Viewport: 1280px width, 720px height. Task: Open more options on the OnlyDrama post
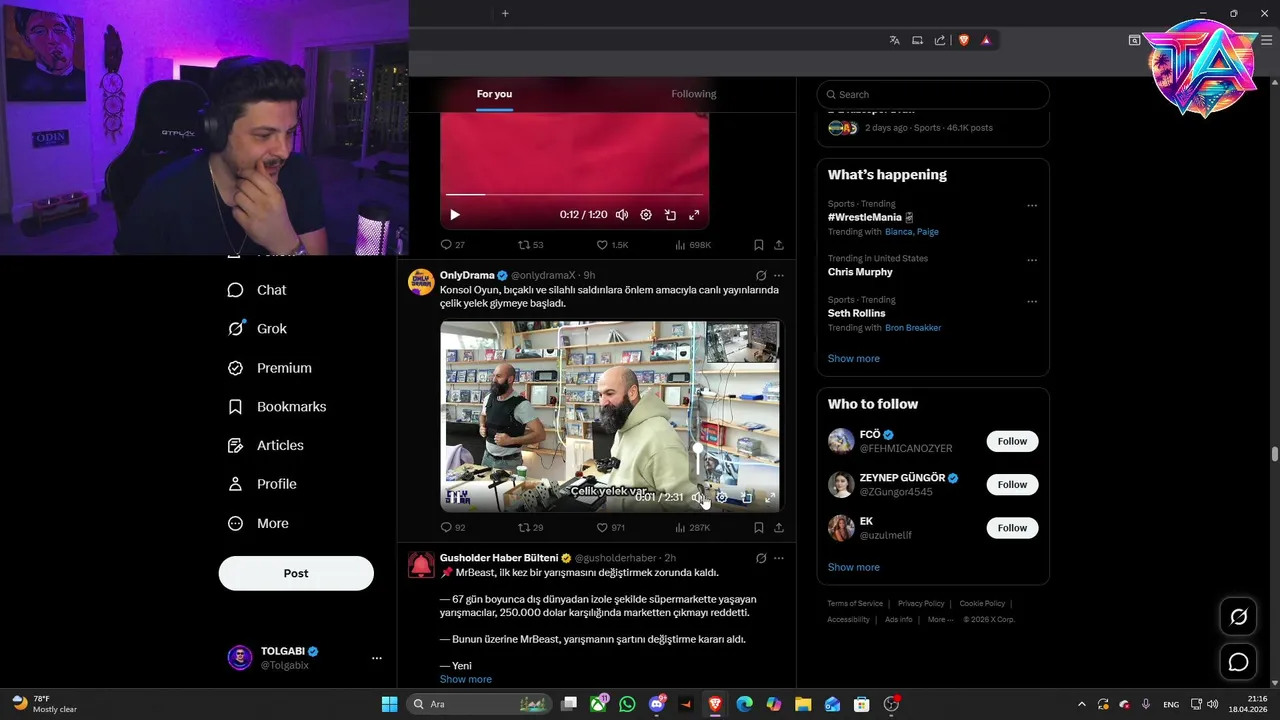779,276
